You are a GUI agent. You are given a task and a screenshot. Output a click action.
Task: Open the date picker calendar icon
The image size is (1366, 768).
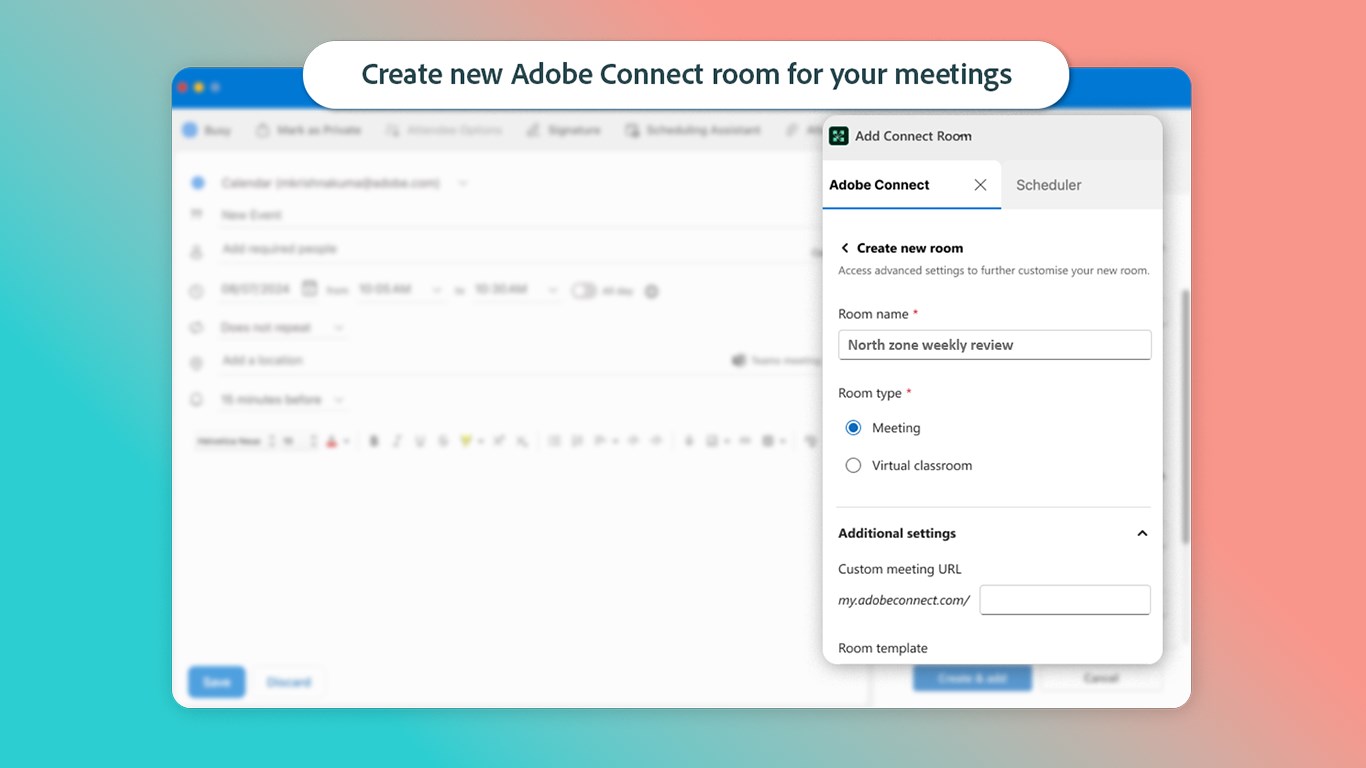coord(309,288)
